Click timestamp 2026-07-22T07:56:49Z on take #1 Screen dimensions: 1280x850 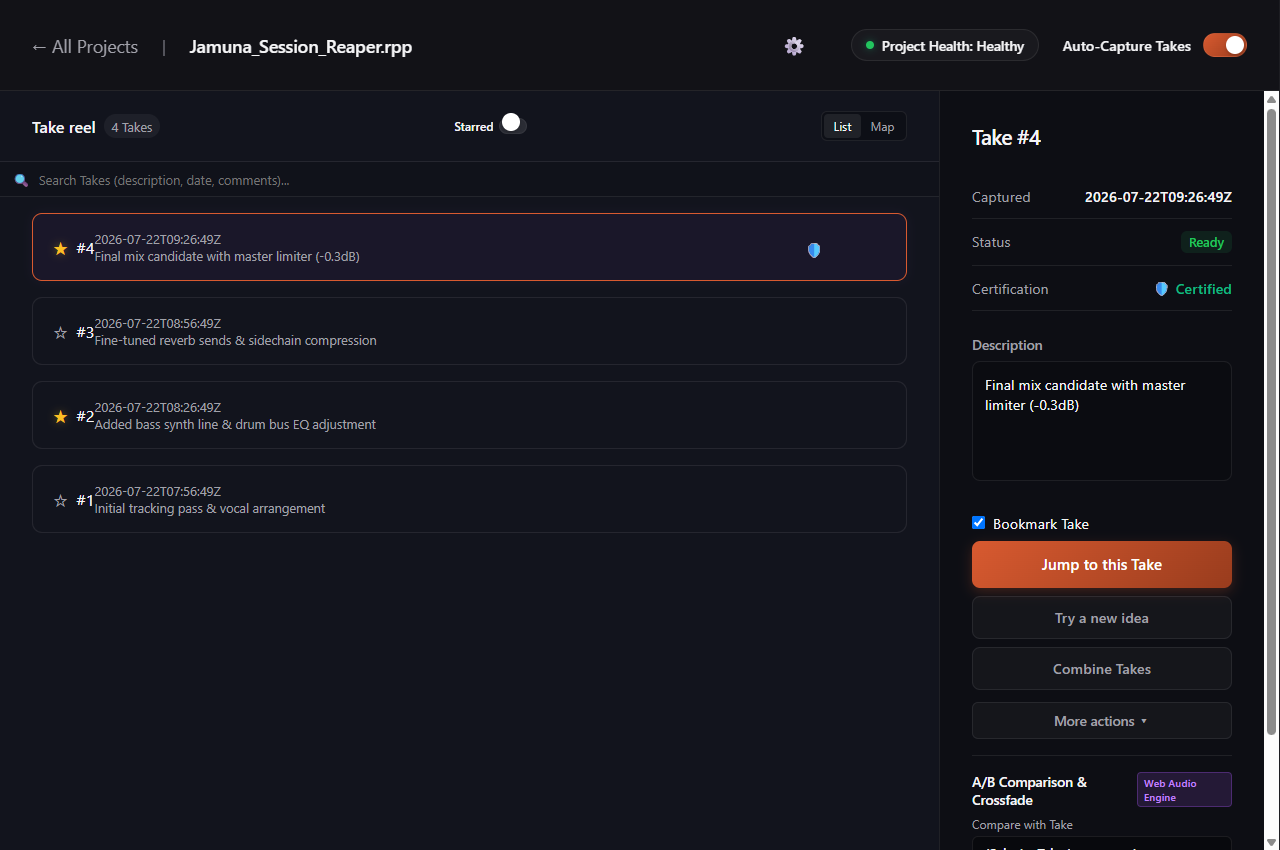158,491
